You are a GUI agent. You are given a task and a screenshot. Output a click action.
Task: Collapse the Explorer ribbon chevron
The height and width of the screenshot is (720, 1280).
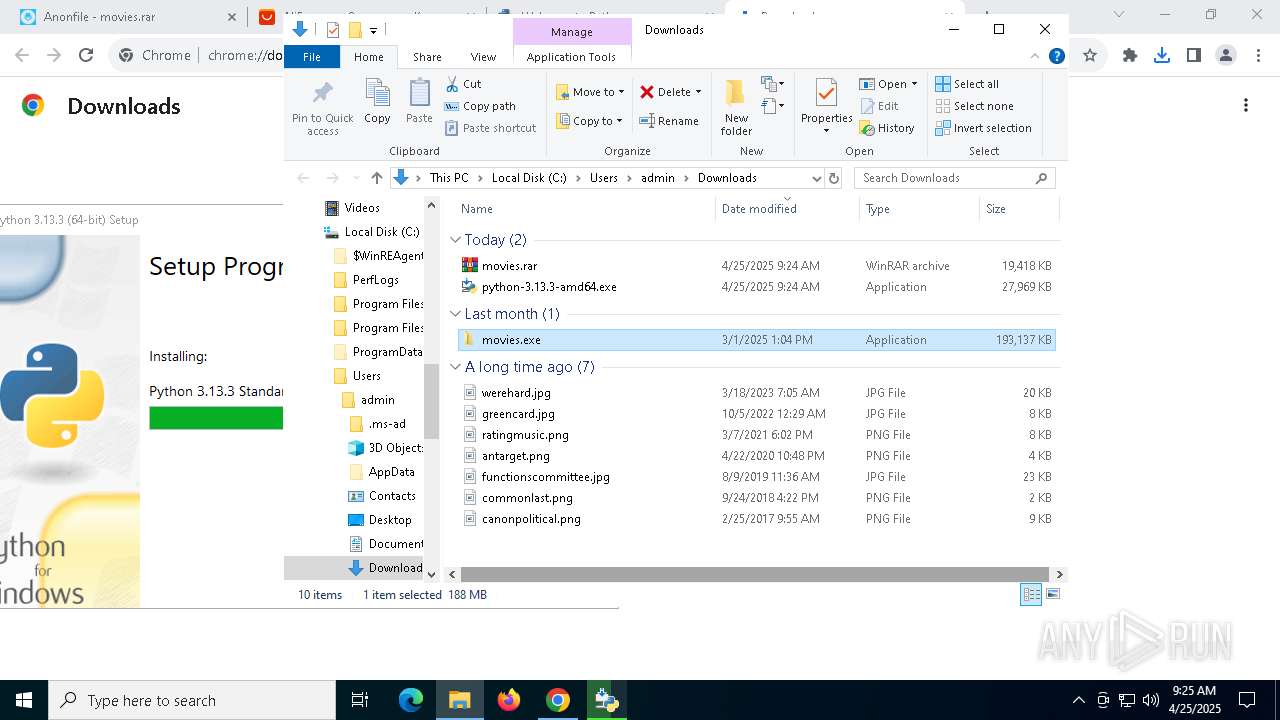1037,57
